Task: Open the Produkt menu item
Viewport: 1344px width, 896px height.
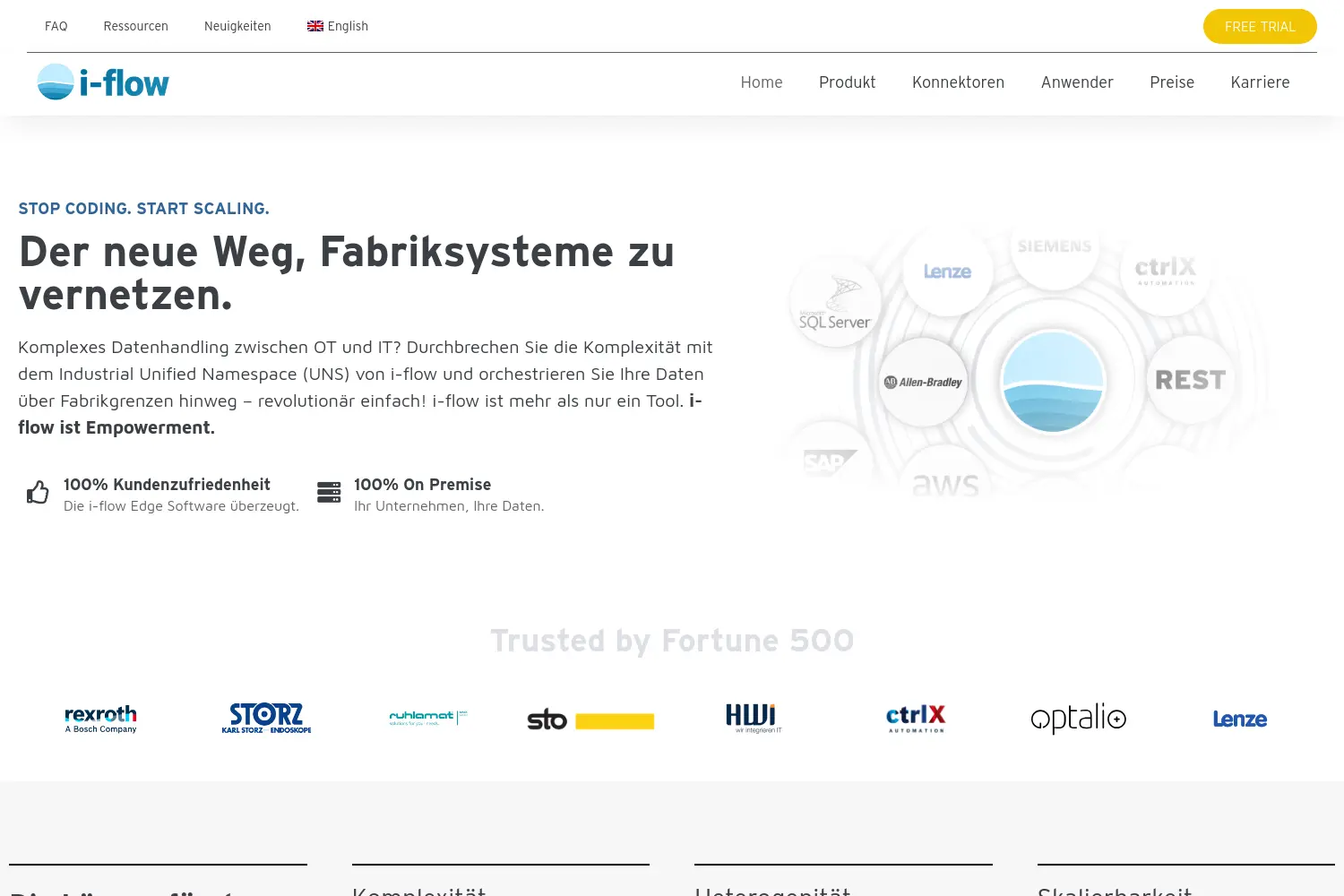Action: [848, 82]
